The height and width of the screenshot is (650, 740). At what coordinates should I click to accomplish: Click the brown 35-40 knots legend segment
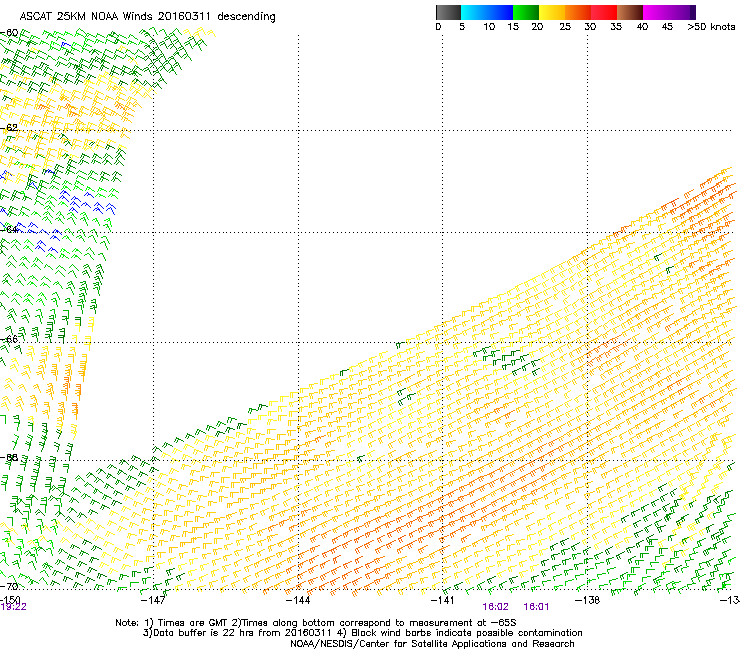(630, 12)
